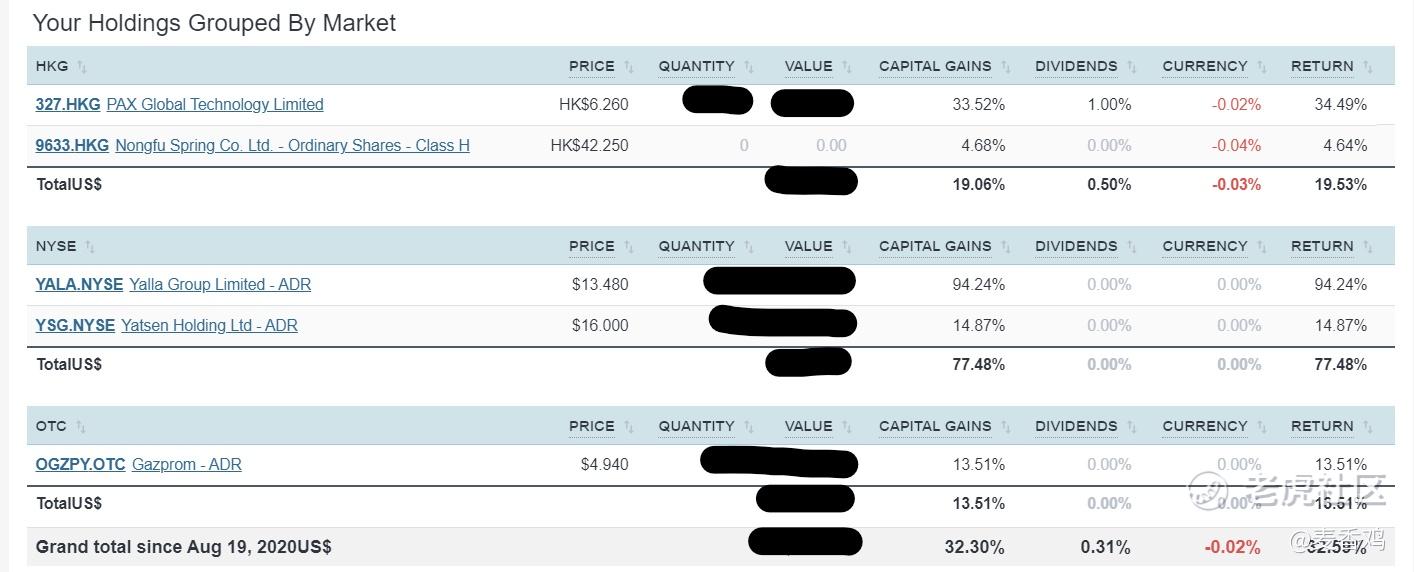Screen dimensions: 1414x572
Task: Click YALA.NYSE ticker link
Action: (78, 284)
